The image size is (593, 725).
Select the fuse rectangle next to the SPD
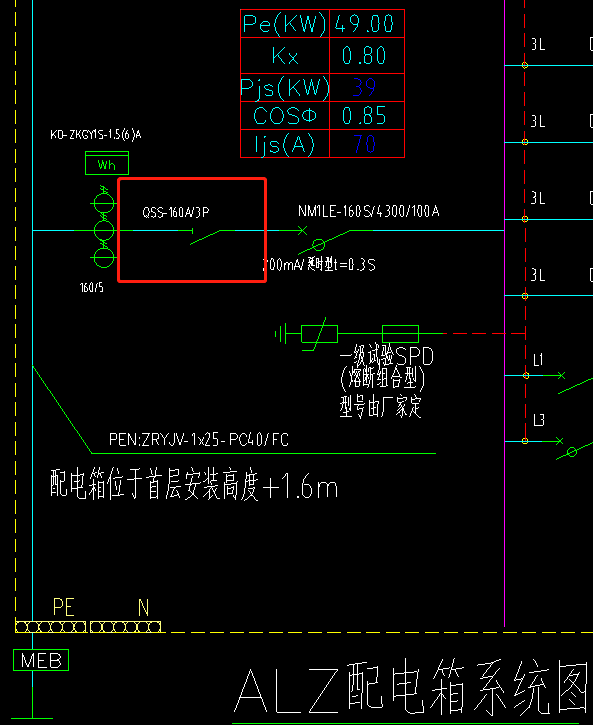click(400, 334)
